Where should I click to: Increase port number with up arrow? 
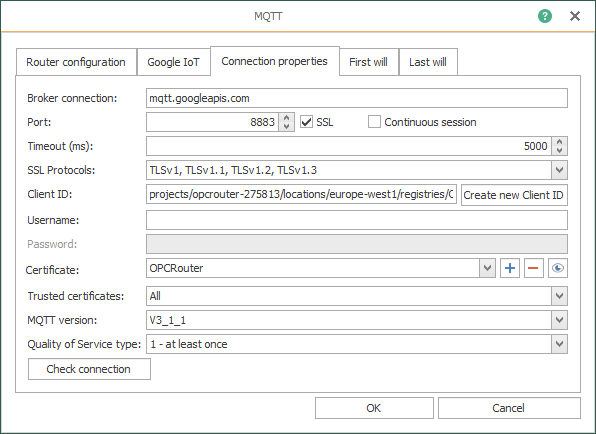tap(287, 117)
